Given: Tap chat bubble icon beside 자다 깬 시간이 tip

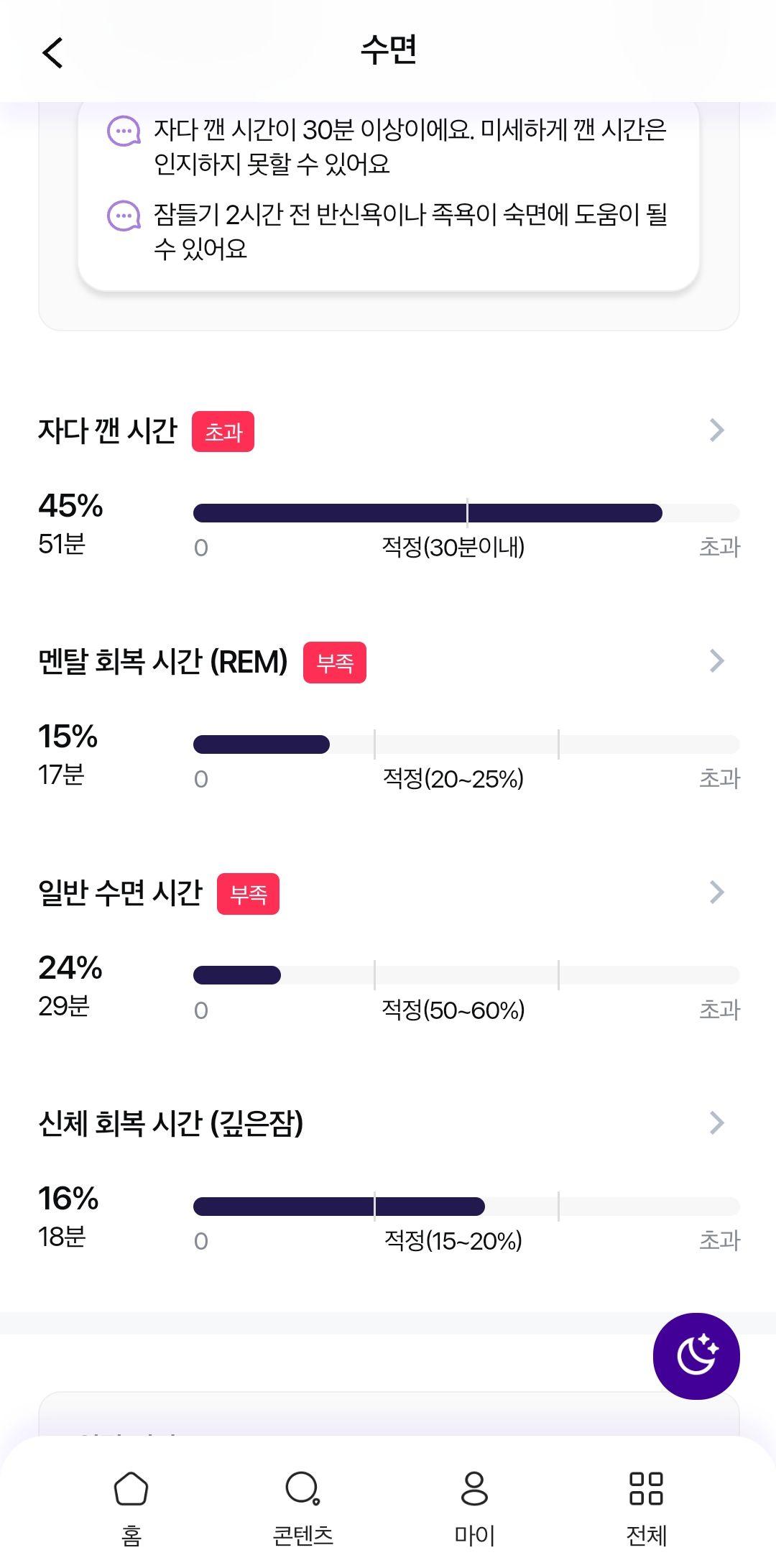Looking at the screenshot, I should [x=124, y=132].
